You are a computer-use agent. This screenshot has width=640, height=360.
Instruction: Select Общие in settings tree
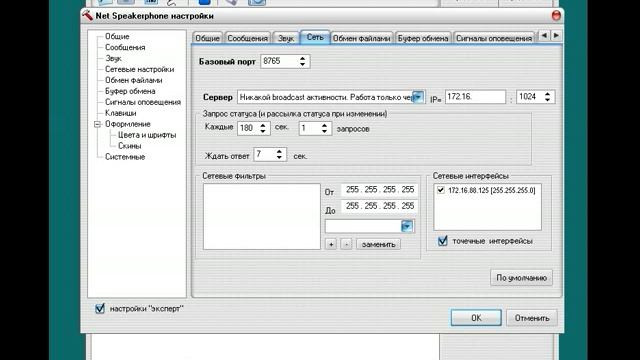[x=117, y=36]
